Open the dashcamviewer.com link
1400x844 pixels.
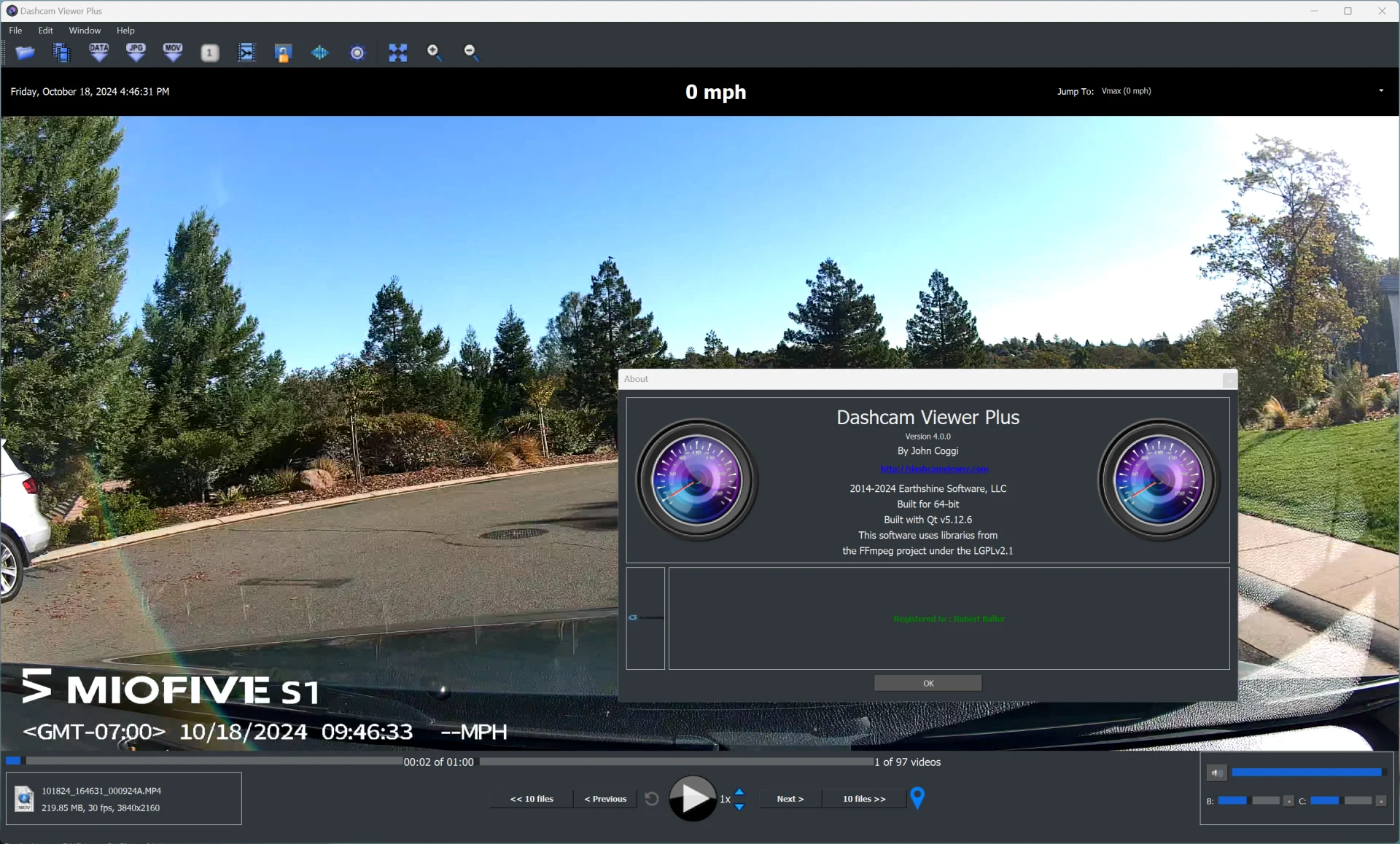click(934, 469)
